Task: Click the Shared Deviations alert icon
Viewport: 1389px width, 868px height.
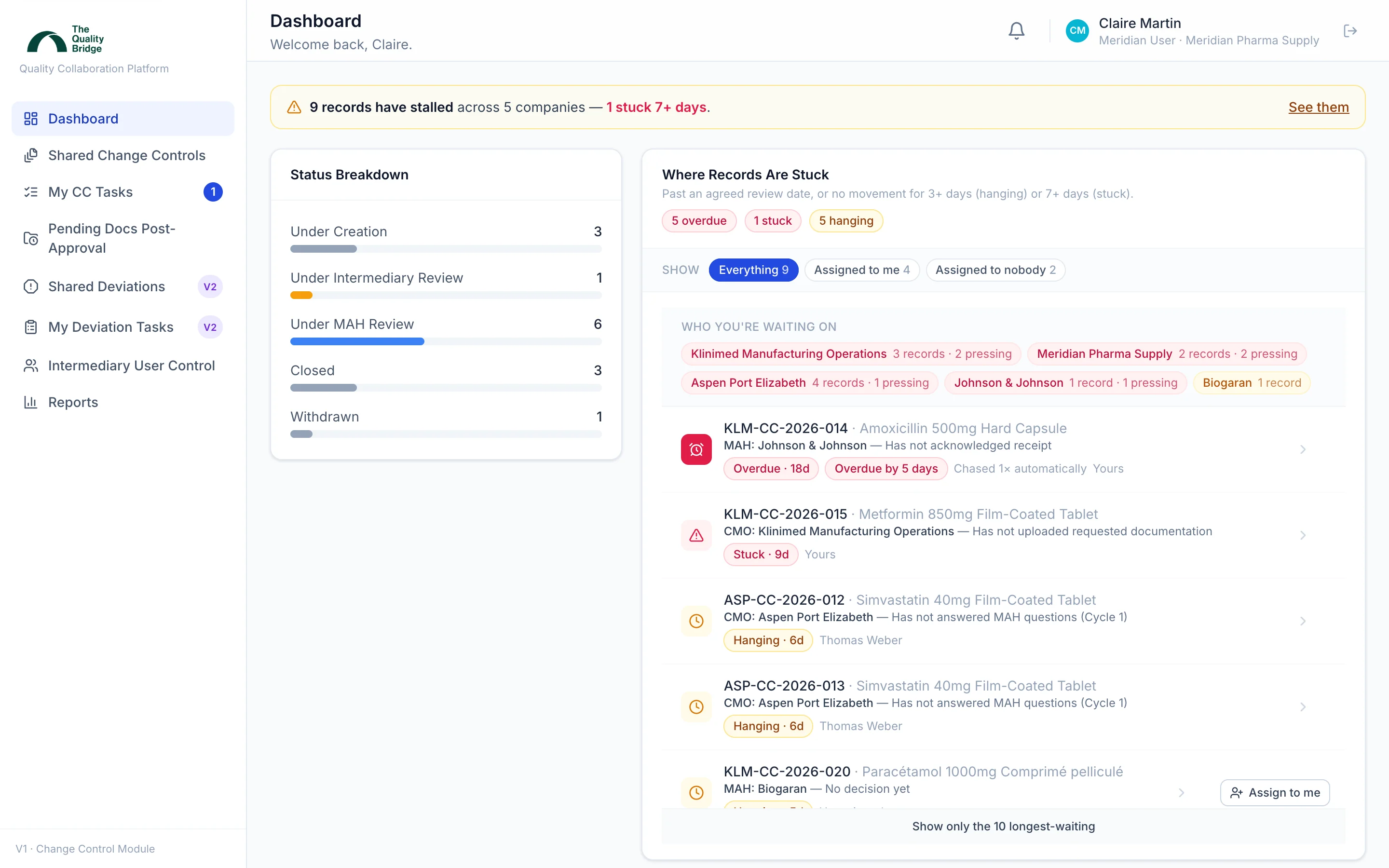Action: point(31,286)
